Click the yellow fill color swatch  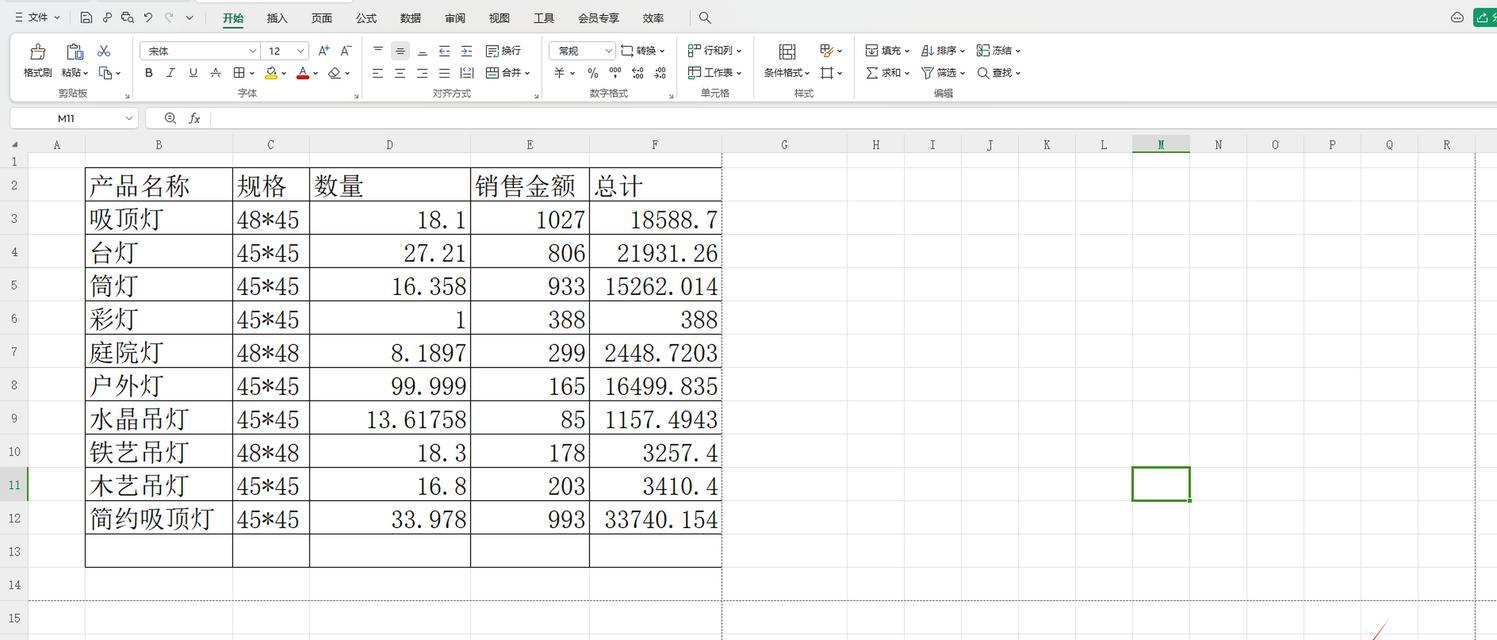(271, 73)
